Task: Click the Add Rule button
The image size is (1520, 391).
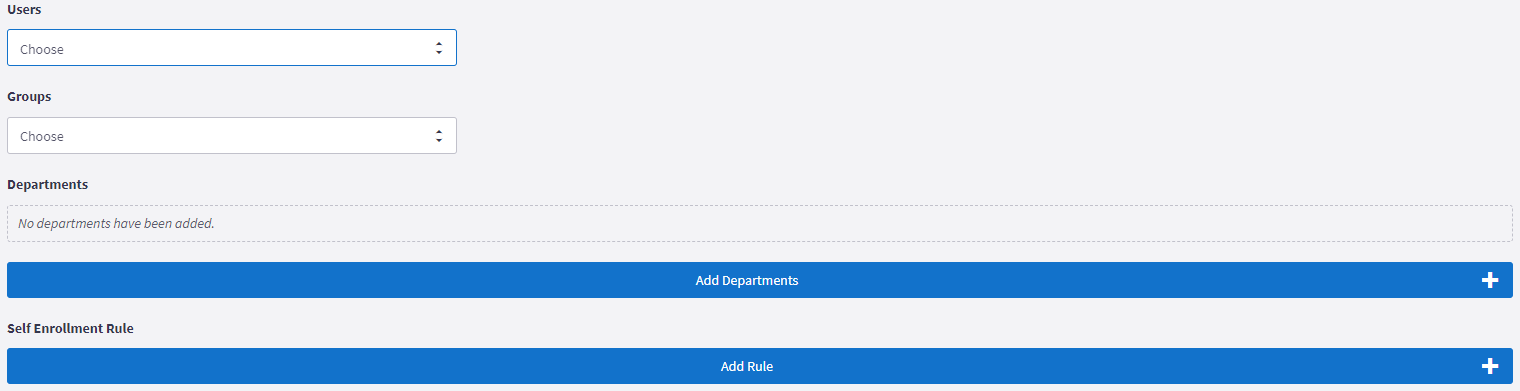Action: [760, 366]
